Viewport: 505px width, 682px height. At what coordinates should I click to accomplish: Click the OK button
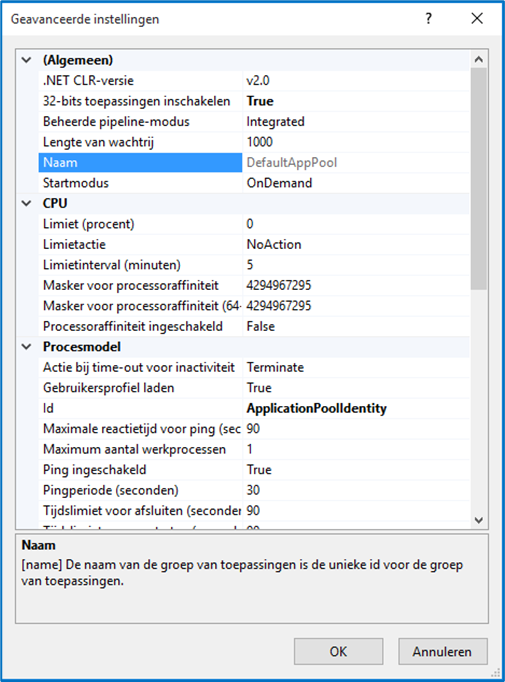click(x=338, y=651)
